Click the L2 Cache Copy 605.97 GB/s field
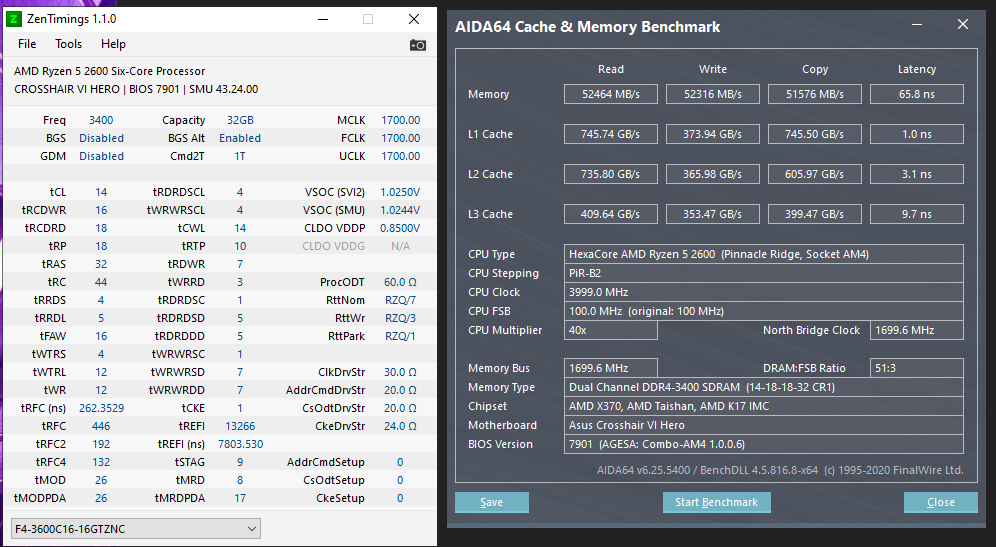The width and height of the screenshot is (996, 547). [815, 174]
